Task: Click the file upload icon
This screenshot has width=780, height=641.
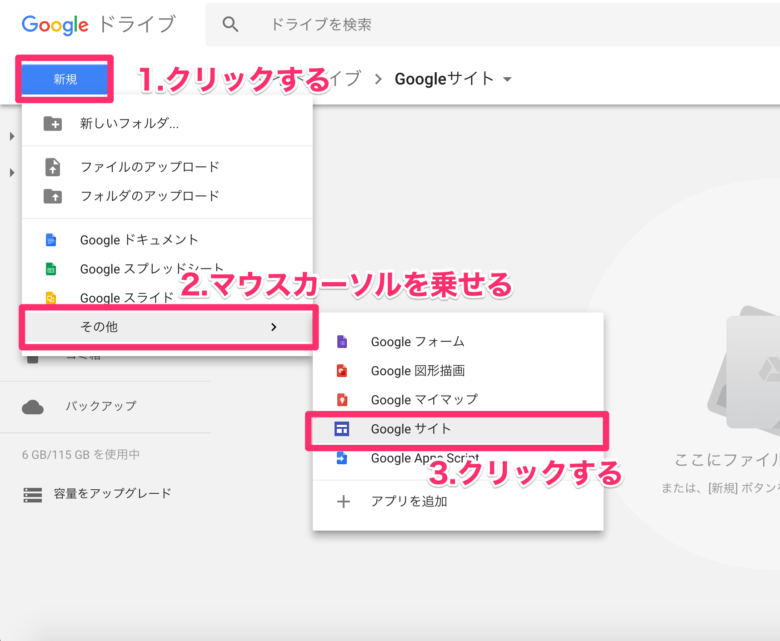Action: (53, 167)
